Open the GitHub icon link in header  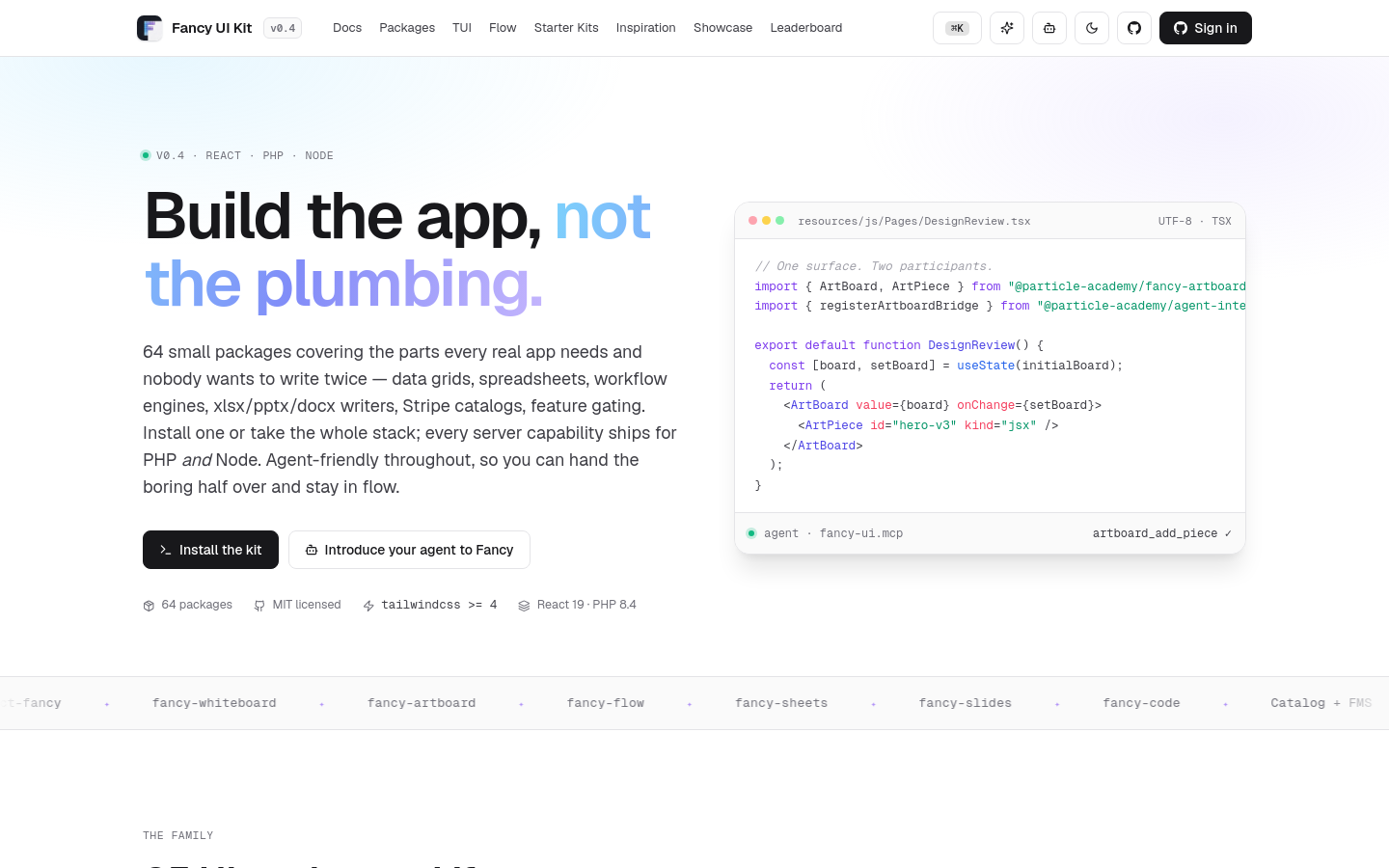(x=1134, y=28)
